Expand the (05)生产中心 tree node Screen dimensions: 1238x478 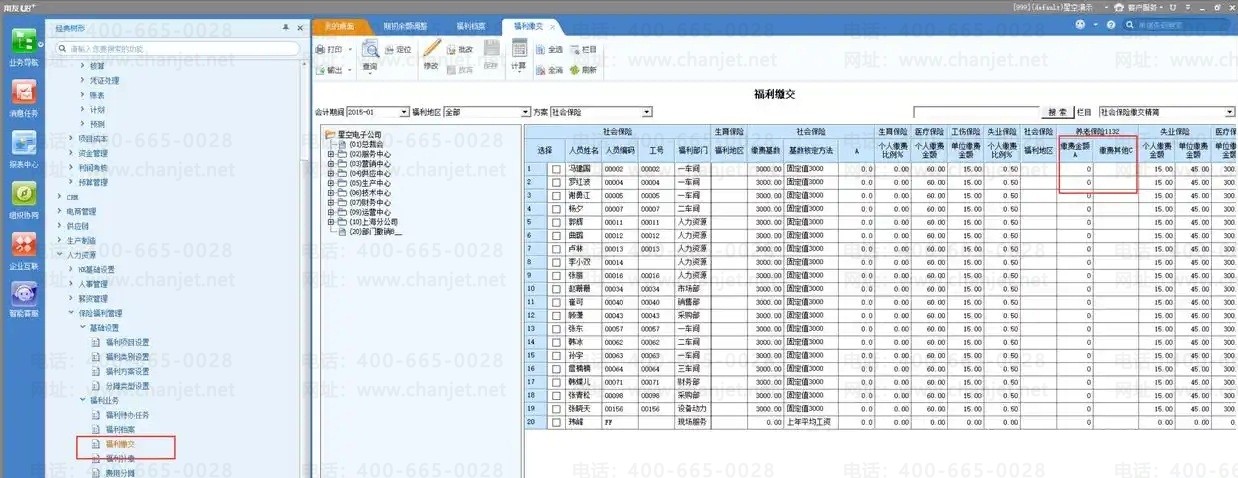(331, 183)
